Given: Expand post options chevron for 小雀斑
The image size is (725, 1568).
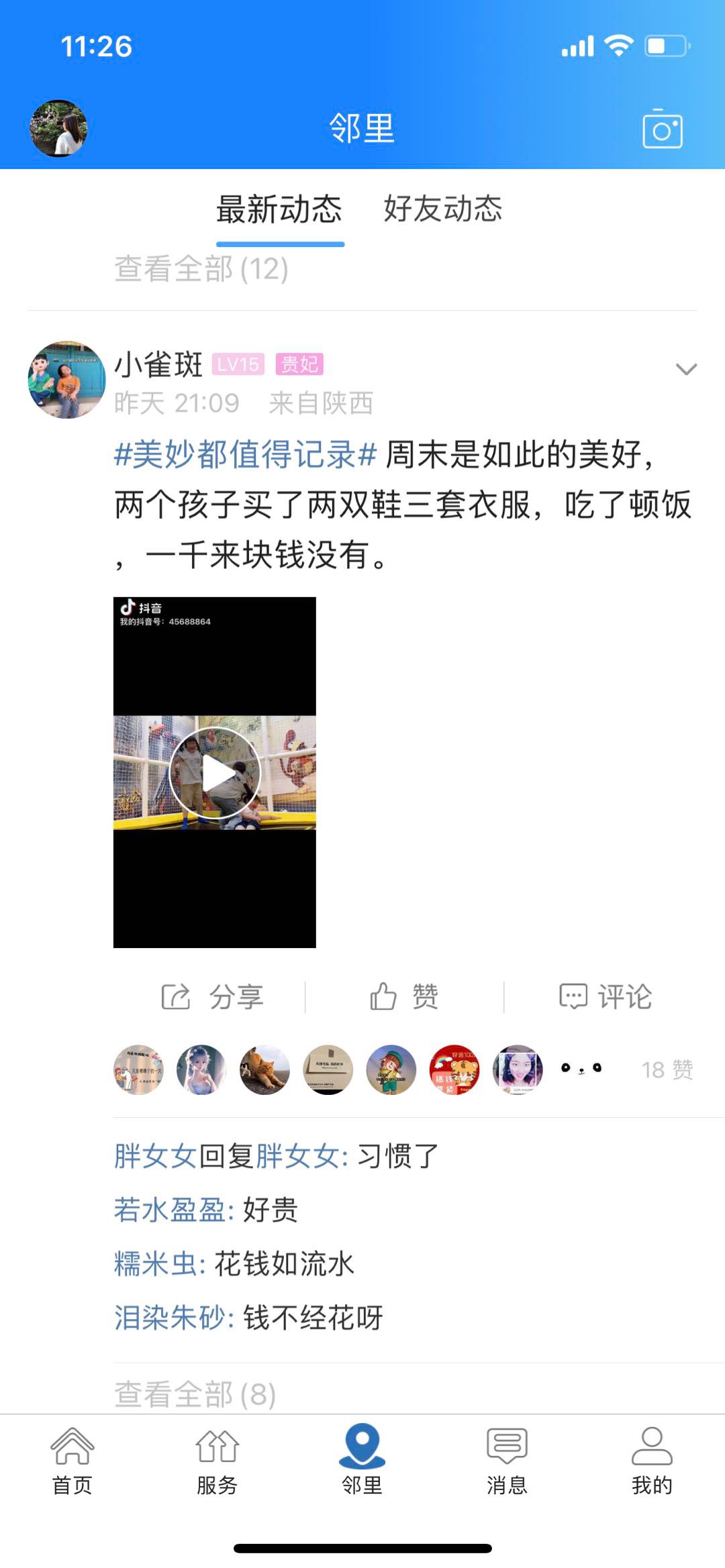Looking at the screenshot, I should coord(686,369).
